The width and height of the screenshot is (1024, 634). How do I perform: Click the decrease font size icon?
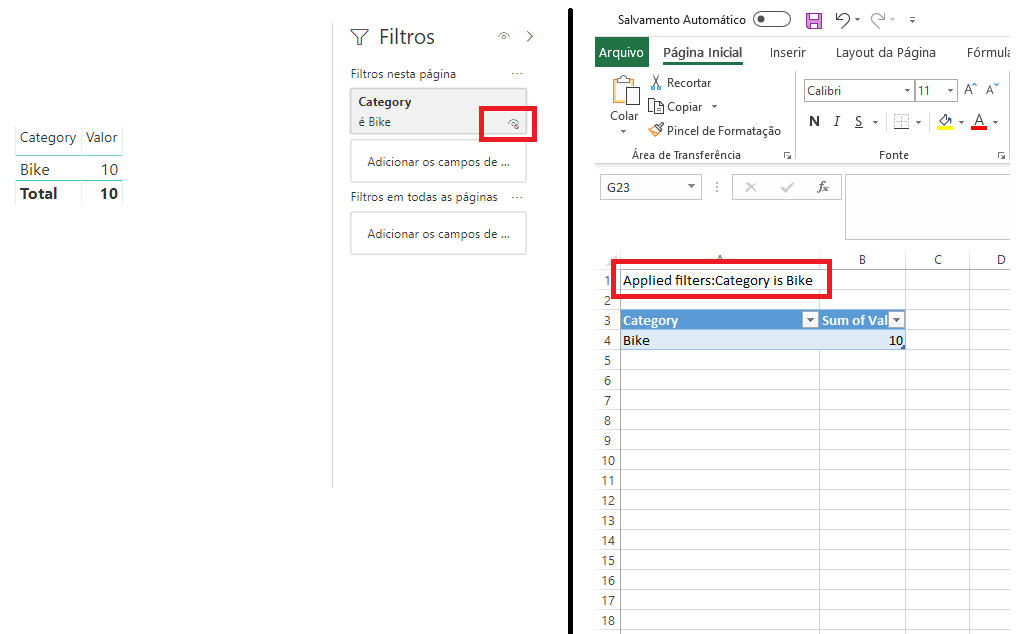coord(993,89)
